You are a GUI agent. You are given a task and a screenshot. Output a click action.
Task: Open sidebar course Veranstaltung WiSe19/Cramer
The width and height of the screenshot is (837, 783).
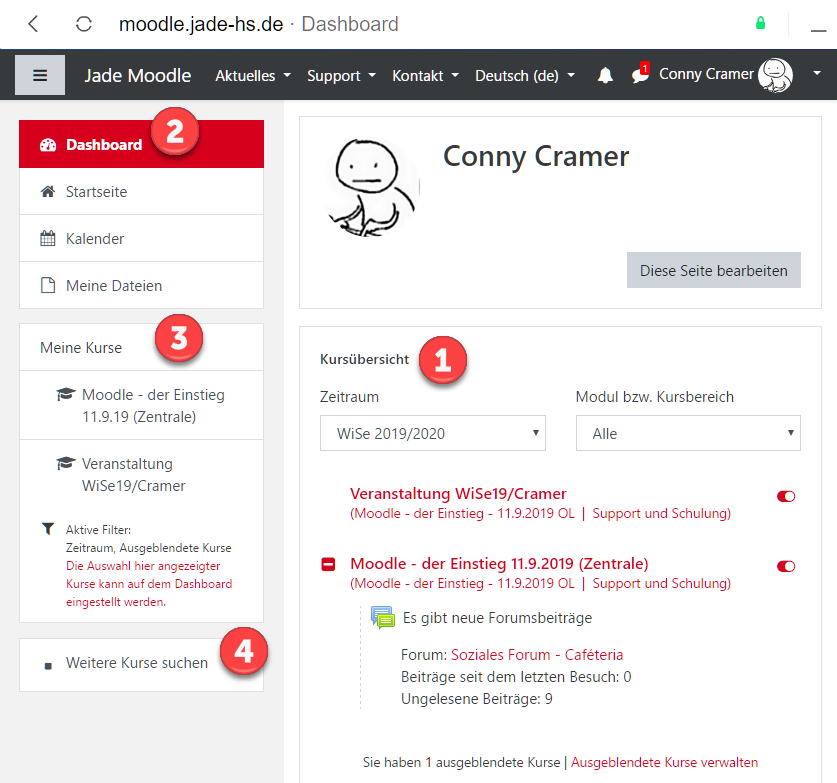click(141, 474)
